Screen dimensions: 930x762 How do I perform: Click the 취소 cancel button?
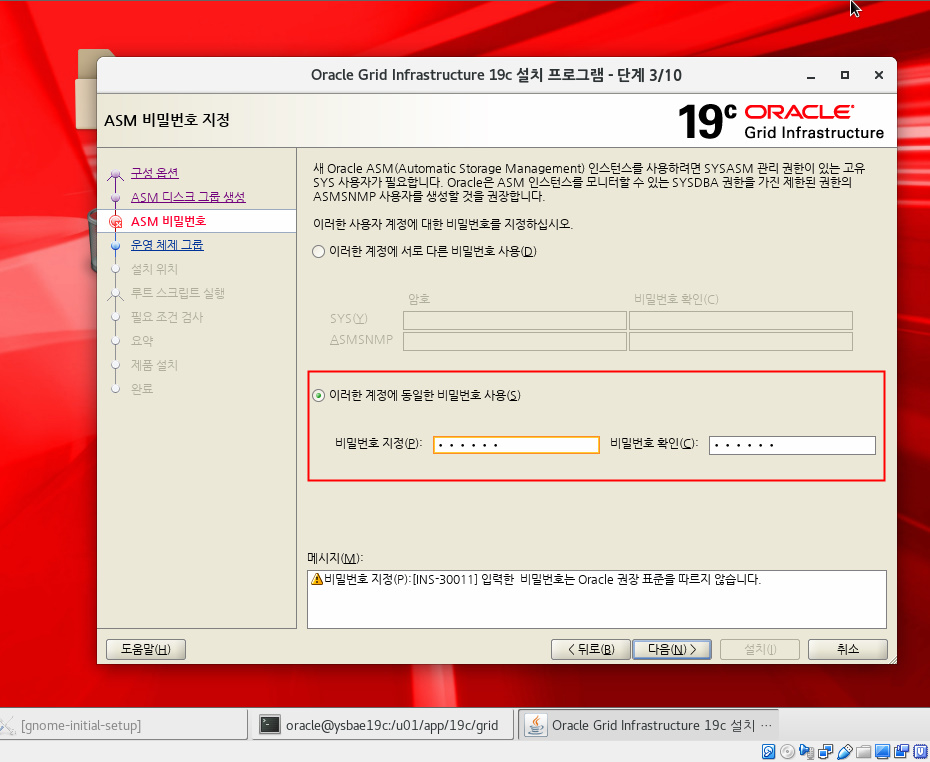[848, 649]
